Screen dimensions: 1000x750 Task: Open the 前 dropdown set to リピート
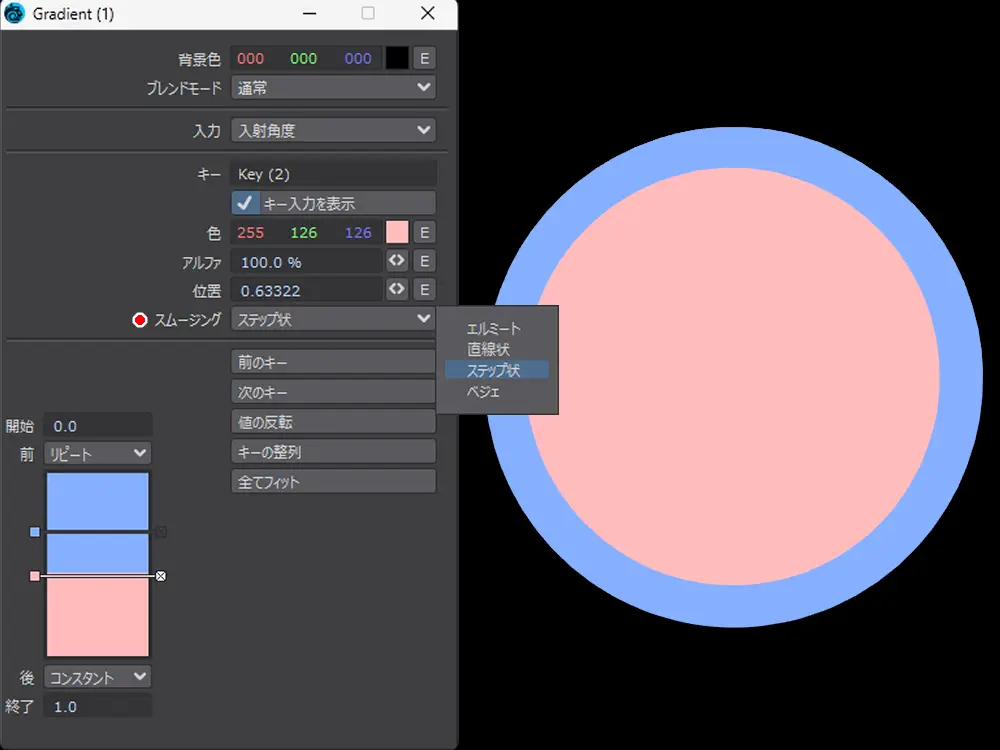(x=97, y=454)
